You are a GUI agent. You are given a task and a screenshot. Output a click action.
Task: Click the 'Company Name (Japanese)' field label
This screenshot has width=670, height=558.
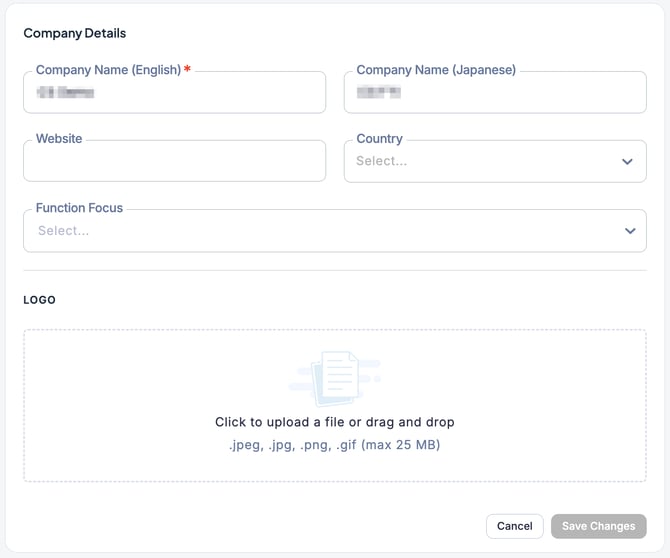(x=436, y=70)
